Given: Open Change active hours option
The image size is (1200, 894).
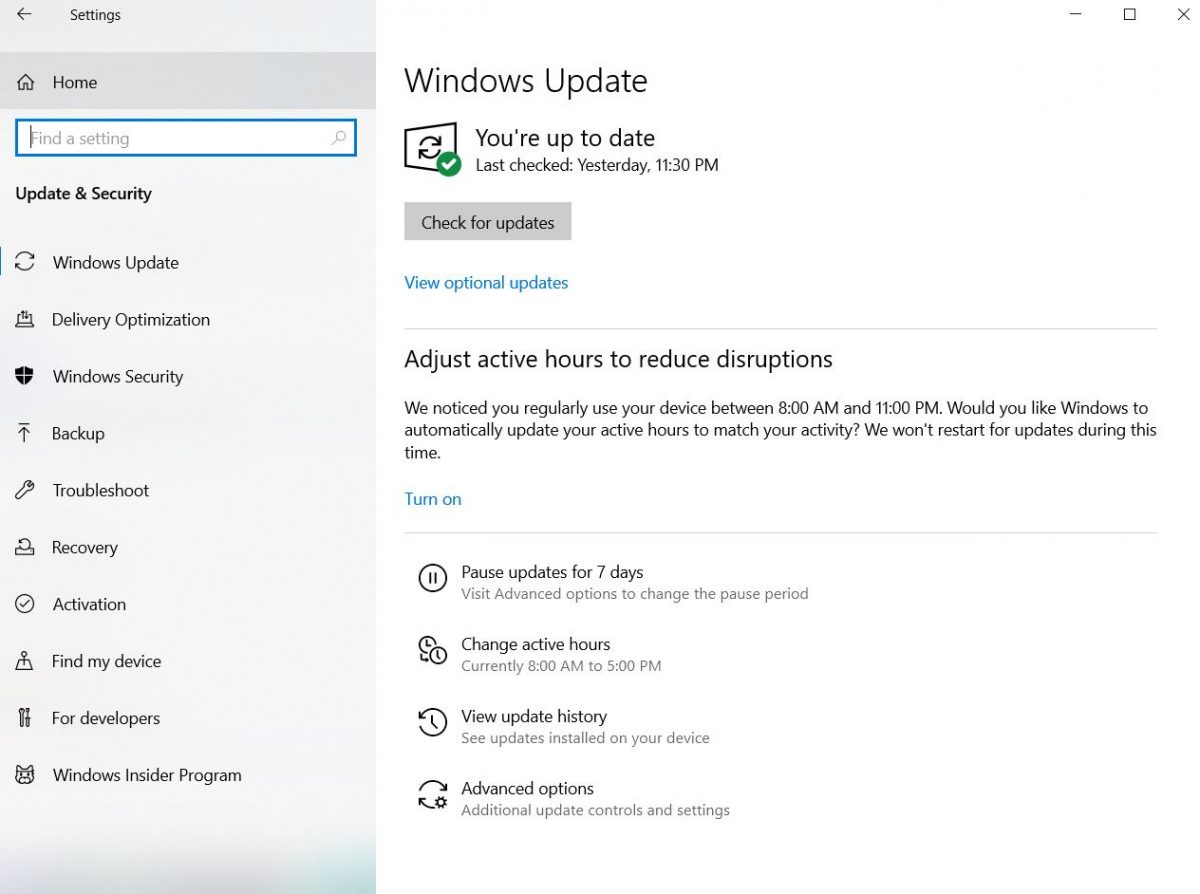Looking at the screenshot, I should tap(535, 644).
